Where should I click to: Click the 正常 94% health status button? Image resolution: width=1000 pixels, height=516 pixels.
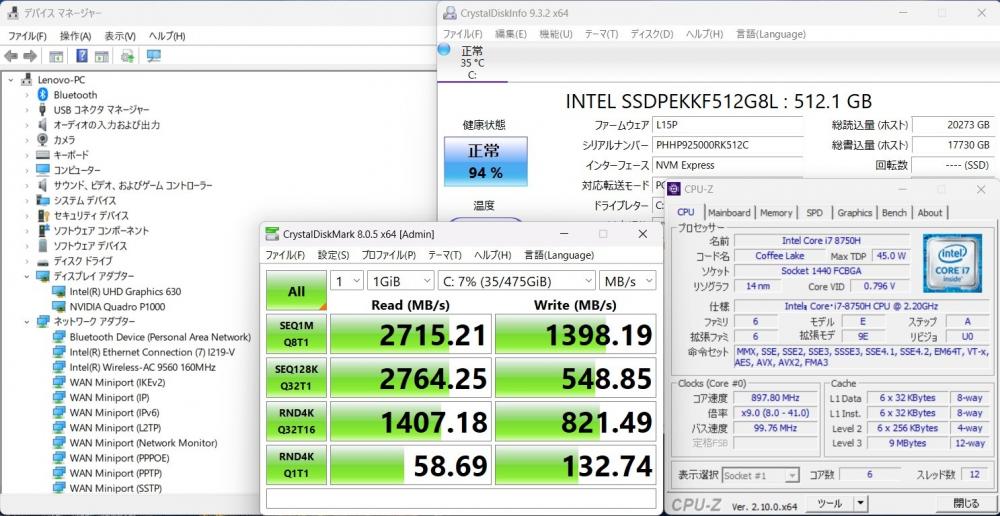pos(486,161)
